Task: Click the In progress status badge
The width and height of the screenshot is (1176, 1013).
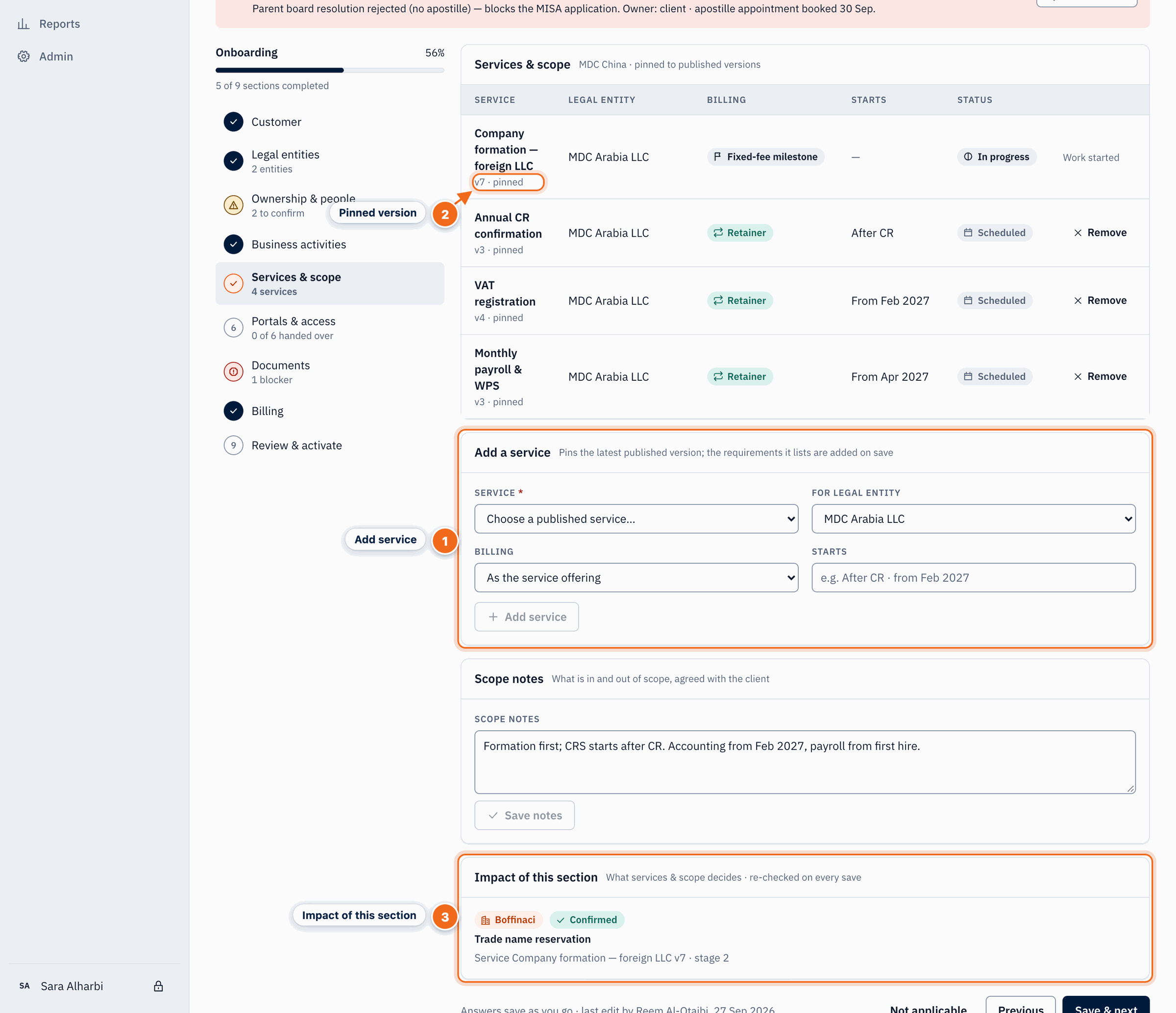Action: point(997,157)
